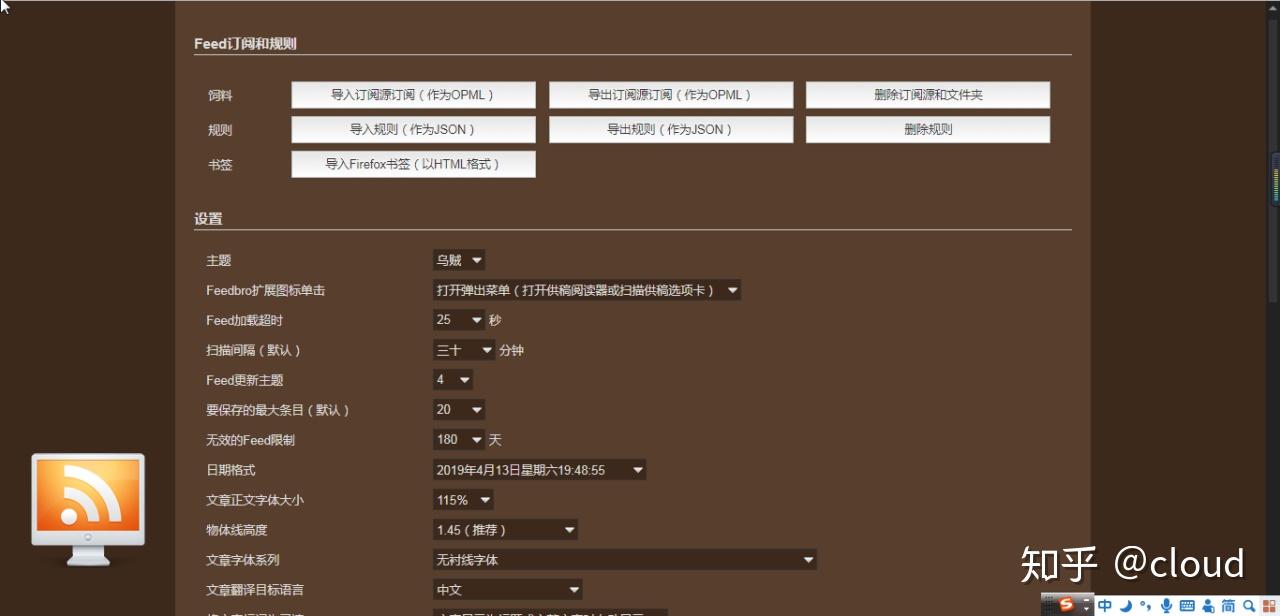The image size is (1280, 616).
Task: Open the 扫描间隔 scan interval dropdown
Action: pyautogui.click(x=463, y=349)
